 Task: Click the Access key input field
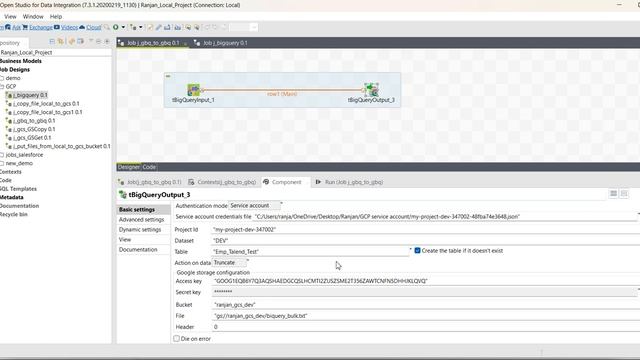coord(426,281)
